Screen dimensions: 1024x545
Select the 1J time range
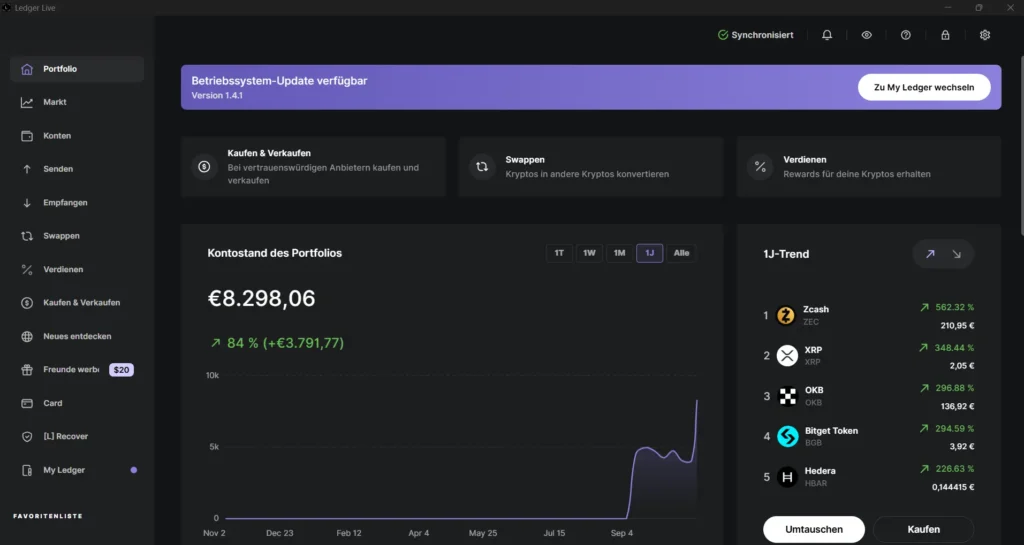[650, 253]
